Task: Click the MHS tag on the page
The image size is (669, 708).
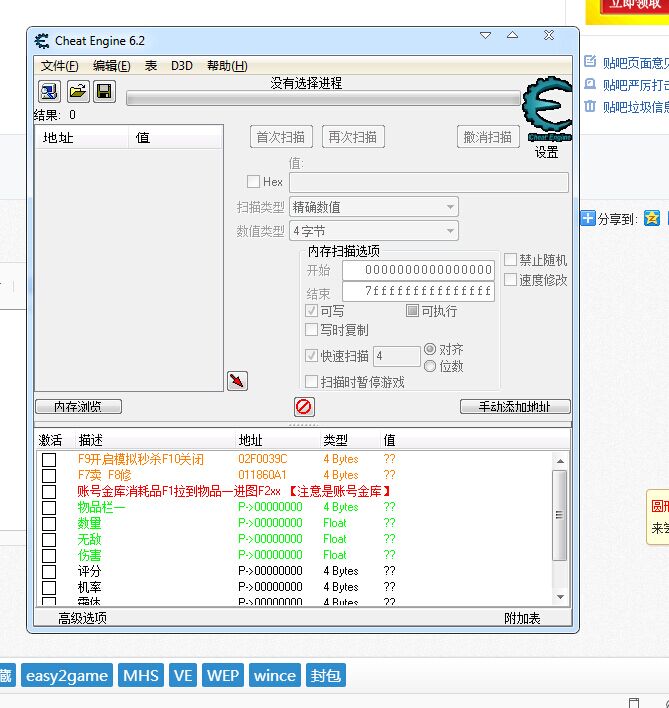Action: pyautogui.click(x=141, y=675)
